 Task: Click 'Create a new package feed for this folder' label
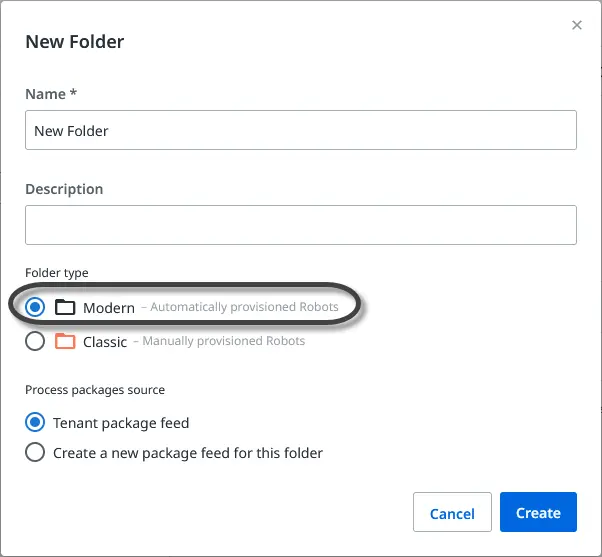[188, 453]
